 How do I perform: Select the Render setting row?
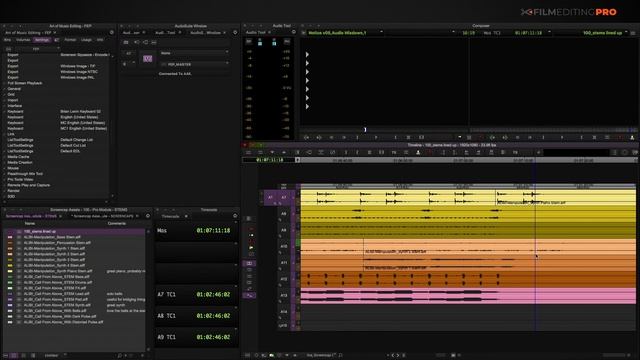[13, 191]
